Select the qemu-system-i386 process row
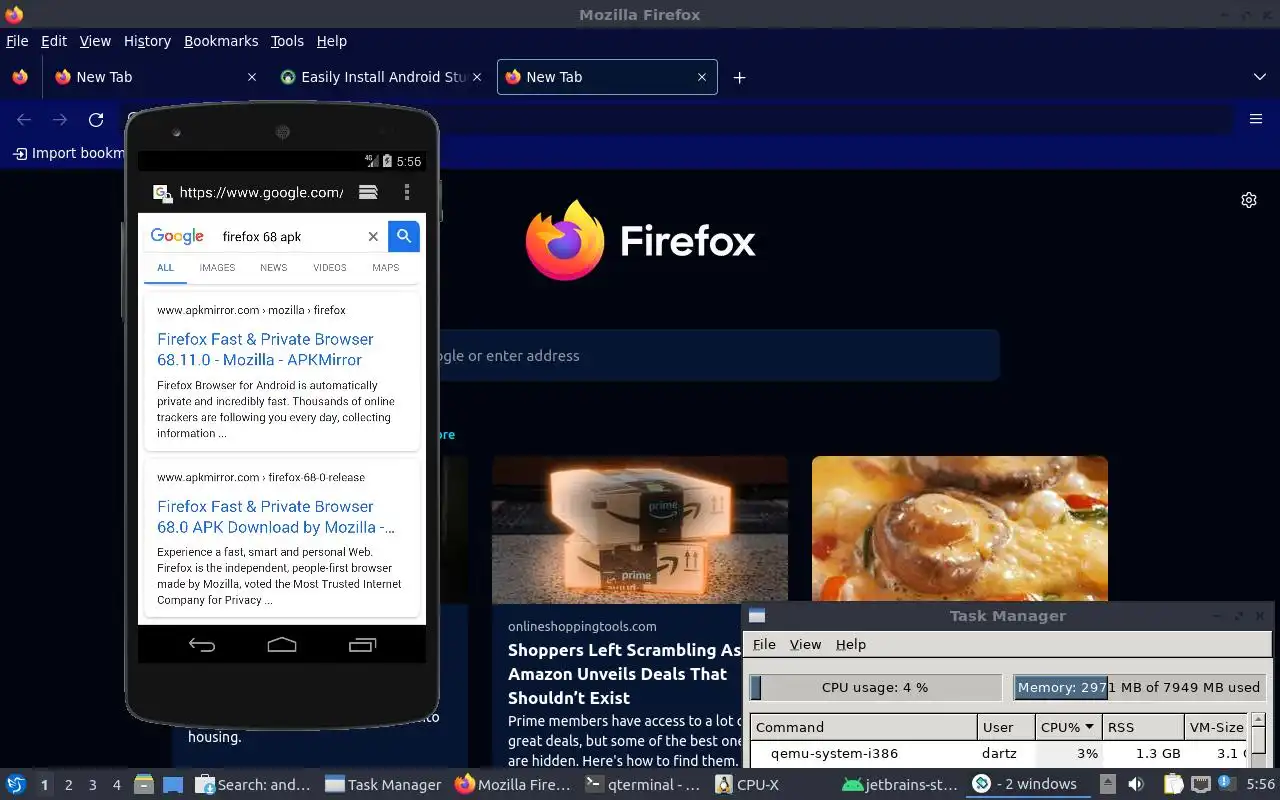Image resolution: width=1280 pixels, height=800 pixels. pos(1000,753)
